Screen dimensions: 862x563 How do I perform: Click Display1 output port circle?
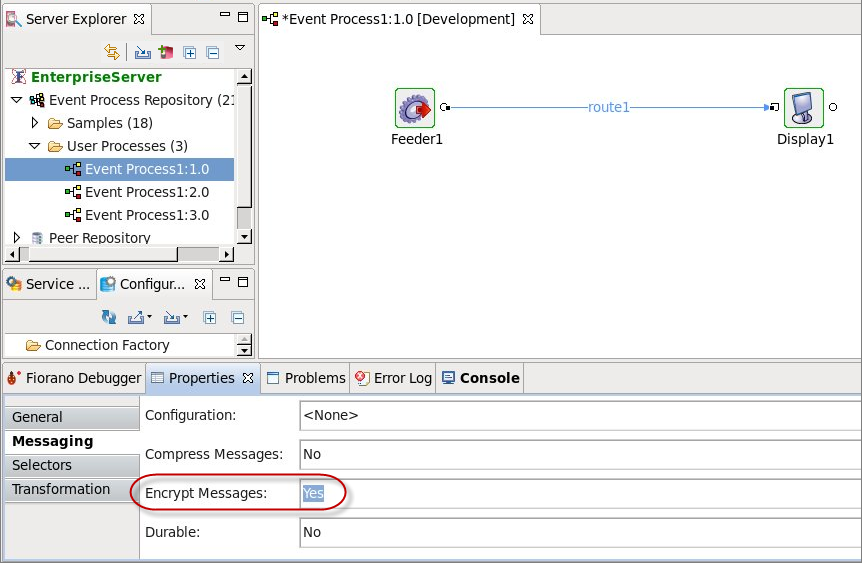point(833,107)
